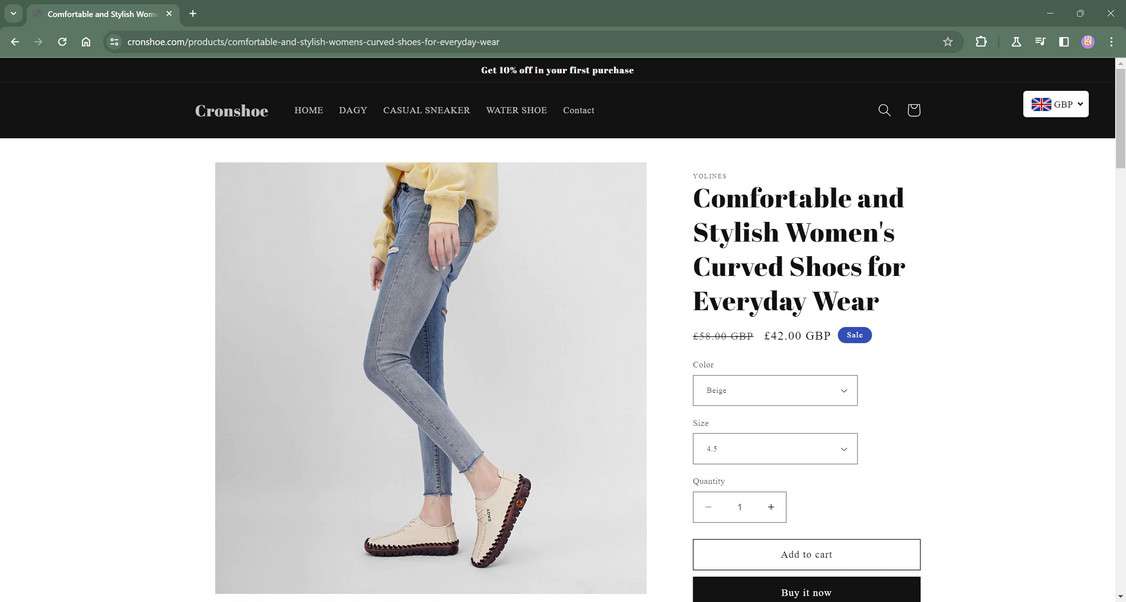
Task: Open the search icon
Action: click(x=883, y=109)
